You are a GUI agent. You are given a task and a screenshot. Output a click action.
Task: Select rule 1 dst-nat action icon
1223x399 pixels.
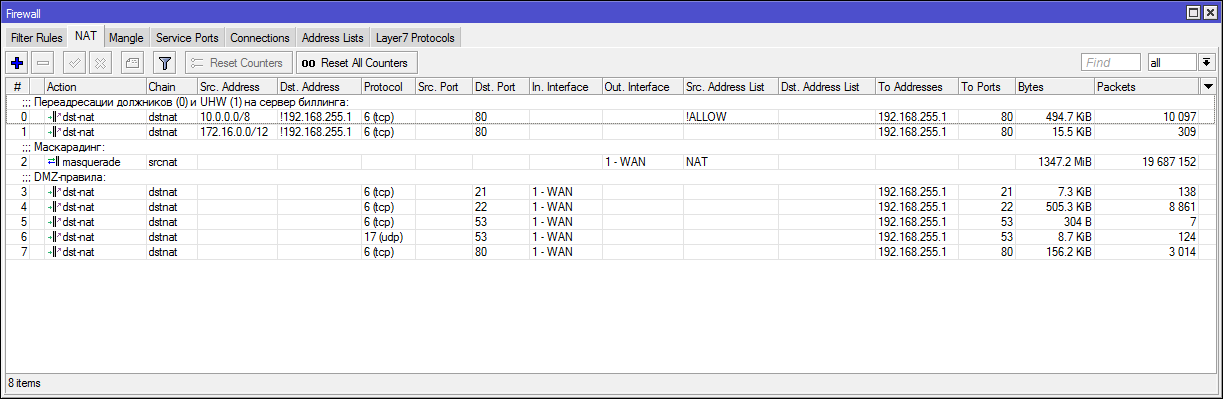(54, 132)
